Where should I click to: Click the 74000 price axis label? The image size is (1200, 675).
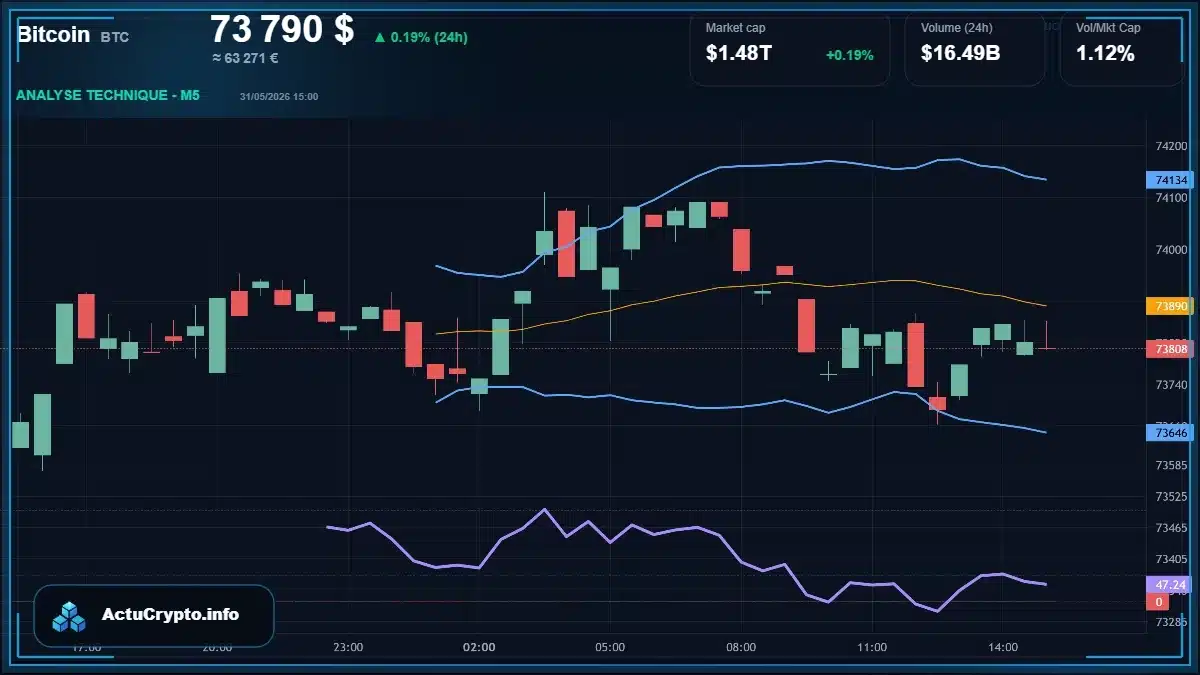point(1171,250)
